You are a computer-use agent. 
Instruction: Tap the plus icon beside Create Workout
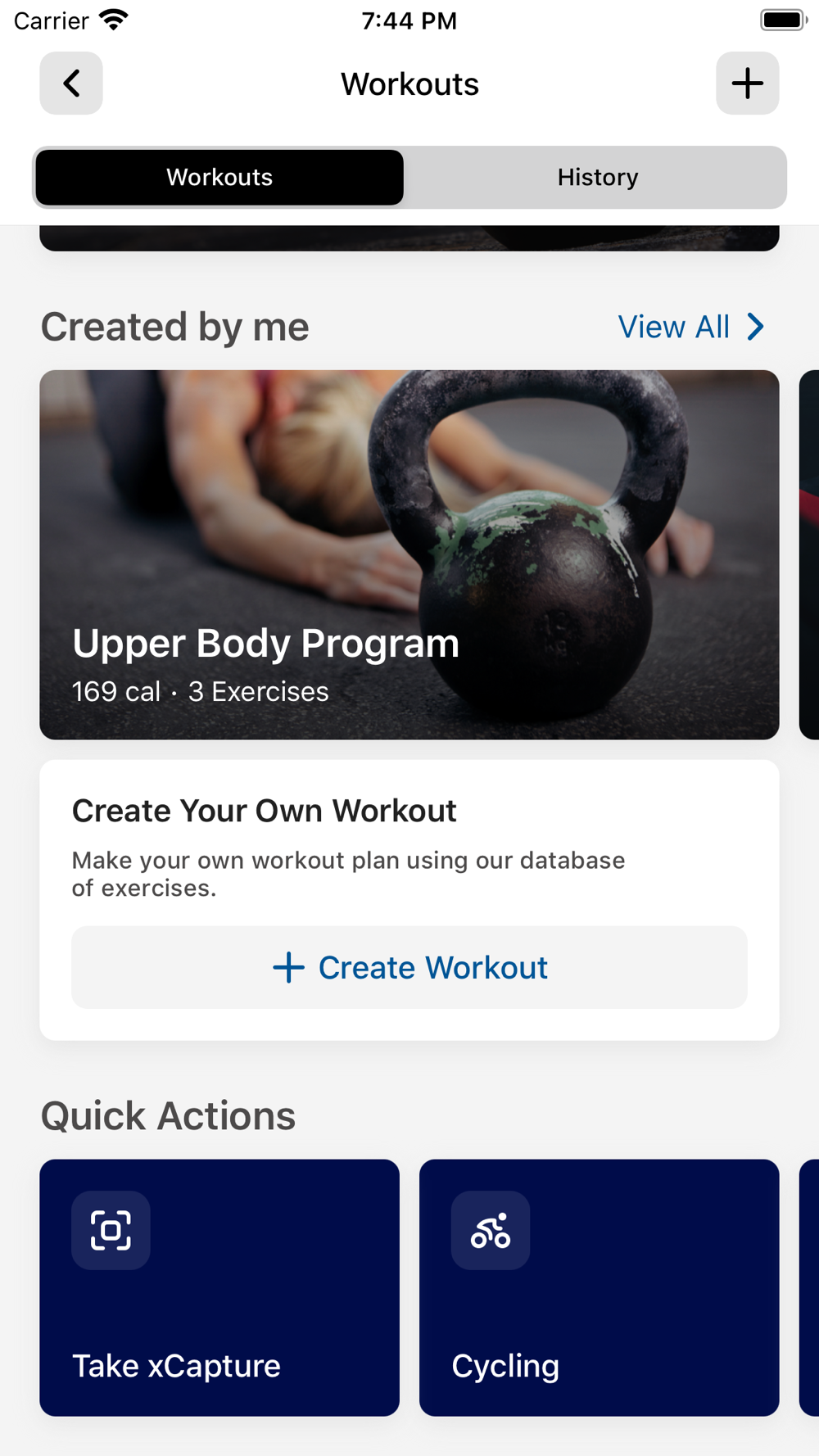tap(288, 967)
